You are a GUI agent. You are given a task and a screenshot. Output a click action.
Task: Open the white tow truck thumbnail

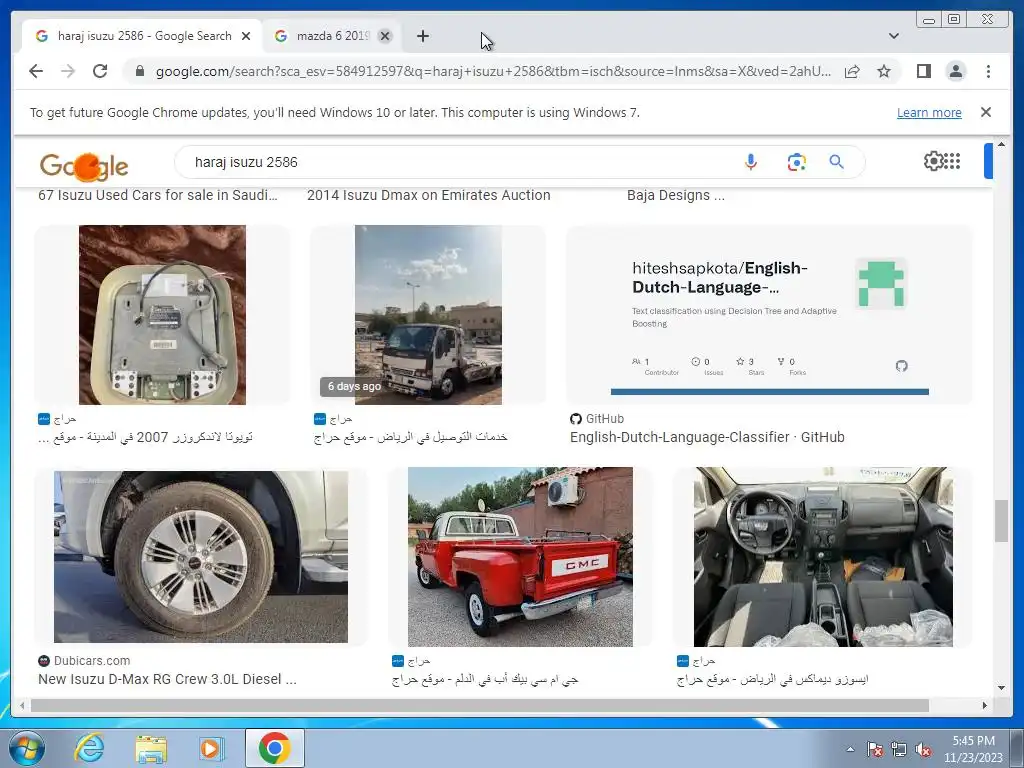428,315
